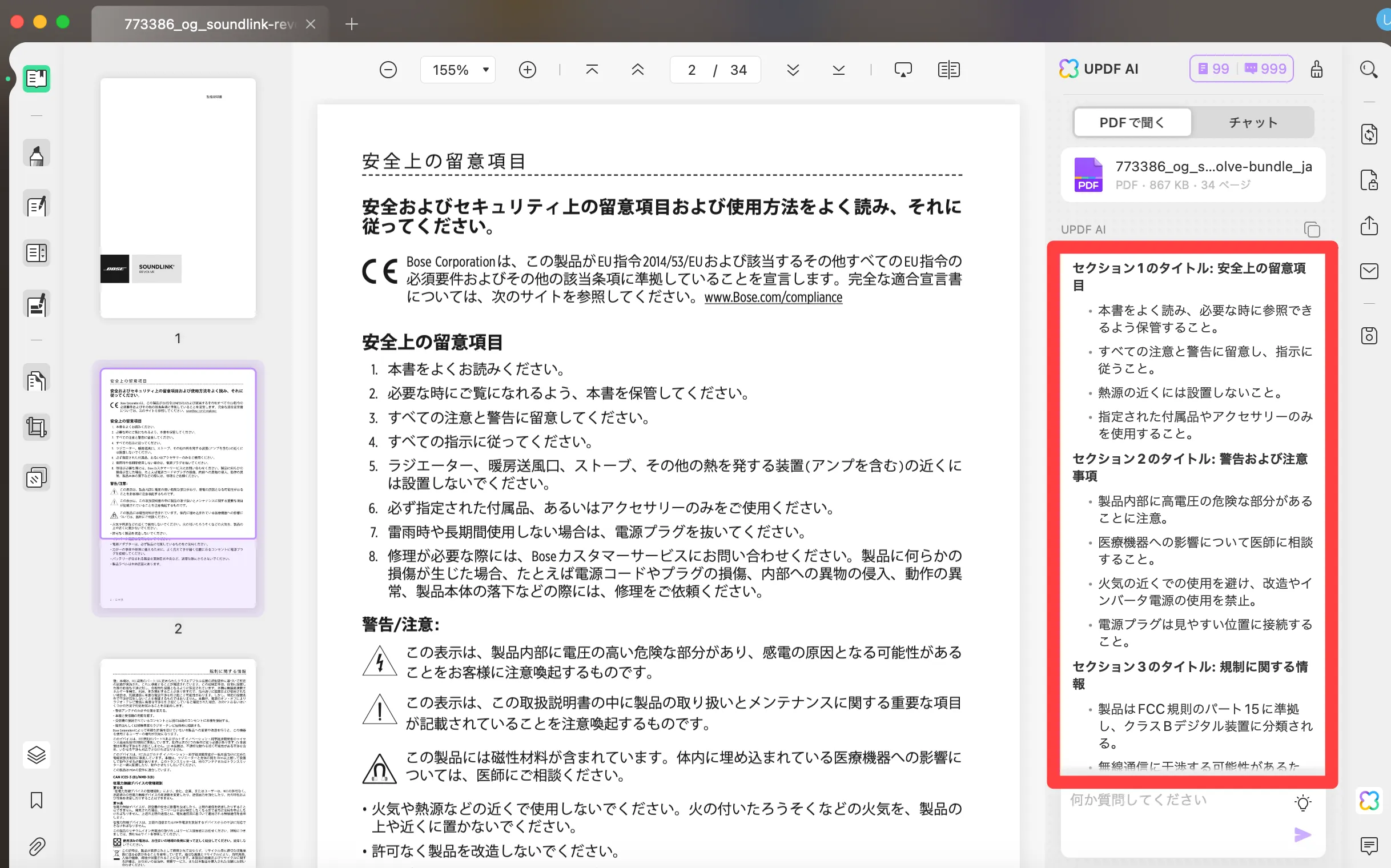Image resolution: width=1391 pixels, height=868 pixels.
Task: Select the page 3 thumbnail
Action: [178, 763]
